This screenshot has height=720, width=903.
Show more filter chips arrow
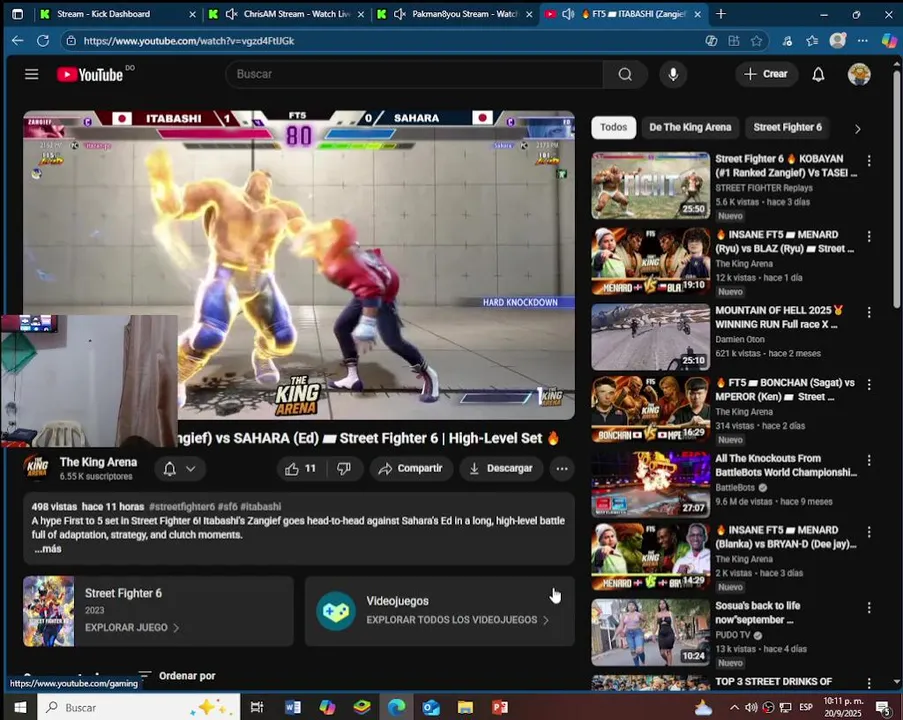857,129
